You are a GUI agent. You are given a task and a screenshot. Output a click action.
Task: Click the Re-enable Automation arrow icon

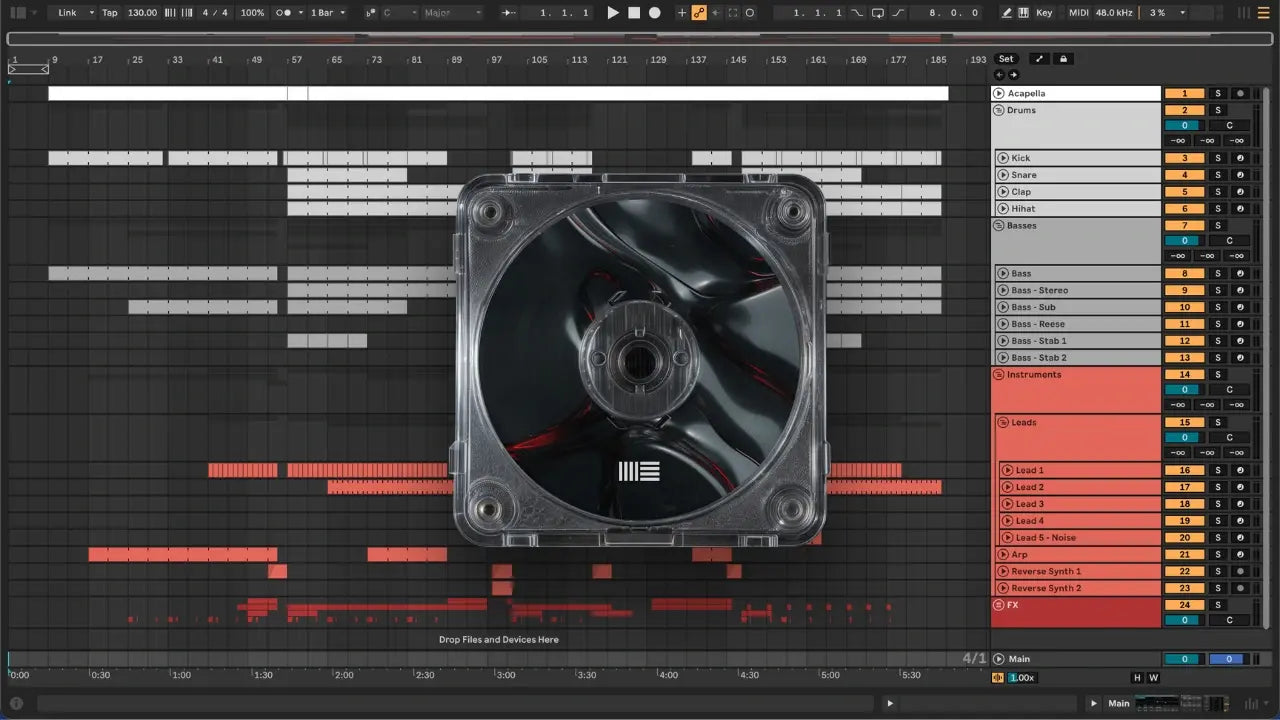[x=716, y=13]
